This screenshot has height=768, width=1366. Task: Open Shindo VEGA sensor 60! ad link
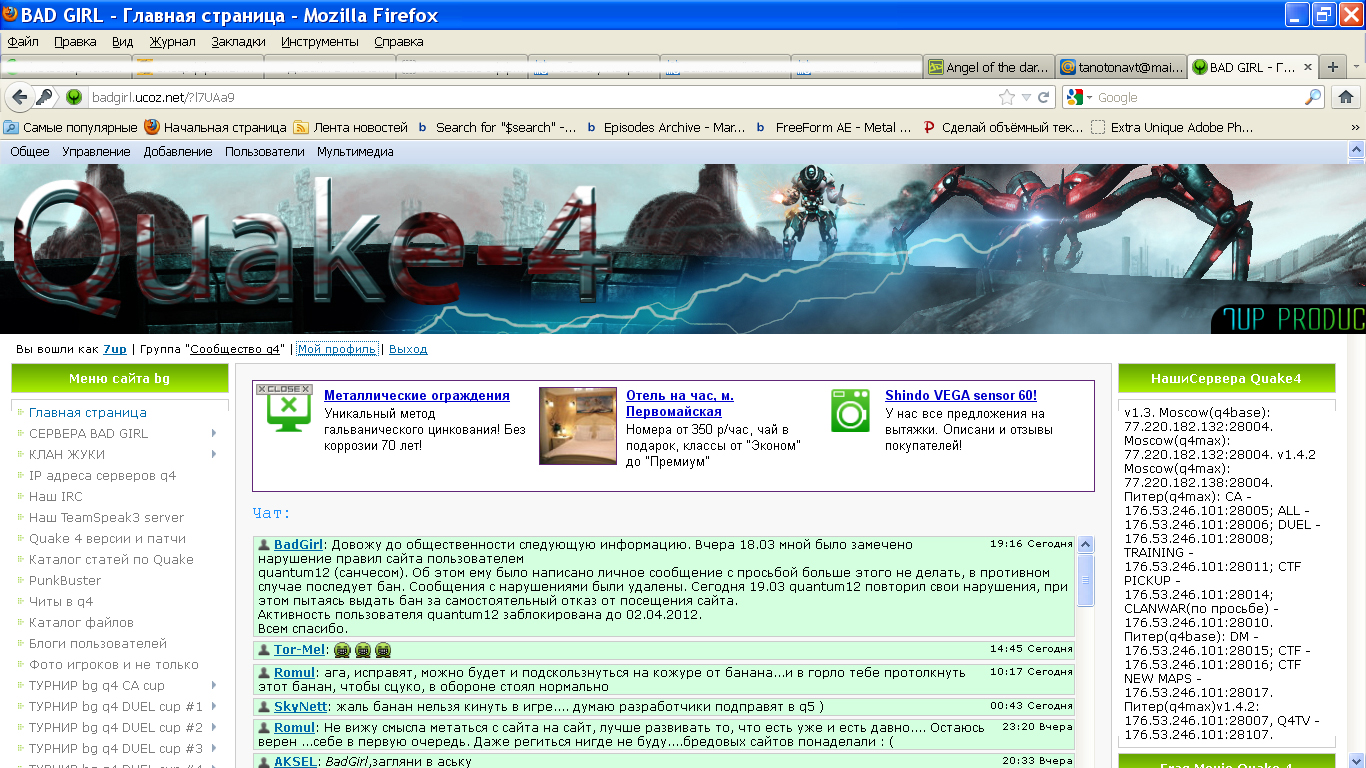[961, 396]
